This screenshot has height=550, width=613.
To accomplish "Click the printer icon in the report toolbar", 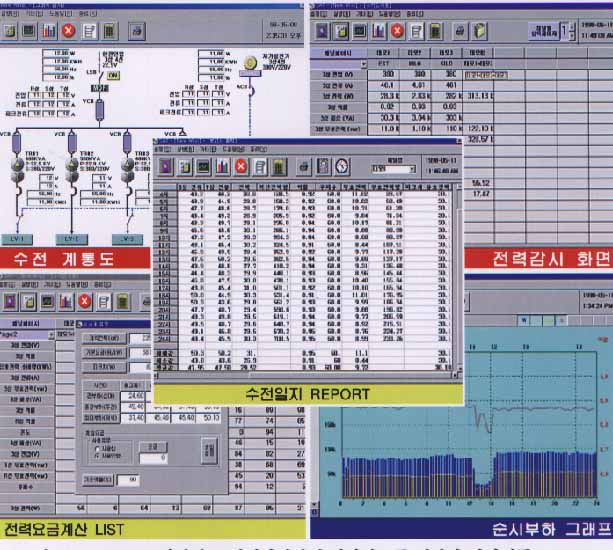I will pyautogui.click(x=303, y=166).
